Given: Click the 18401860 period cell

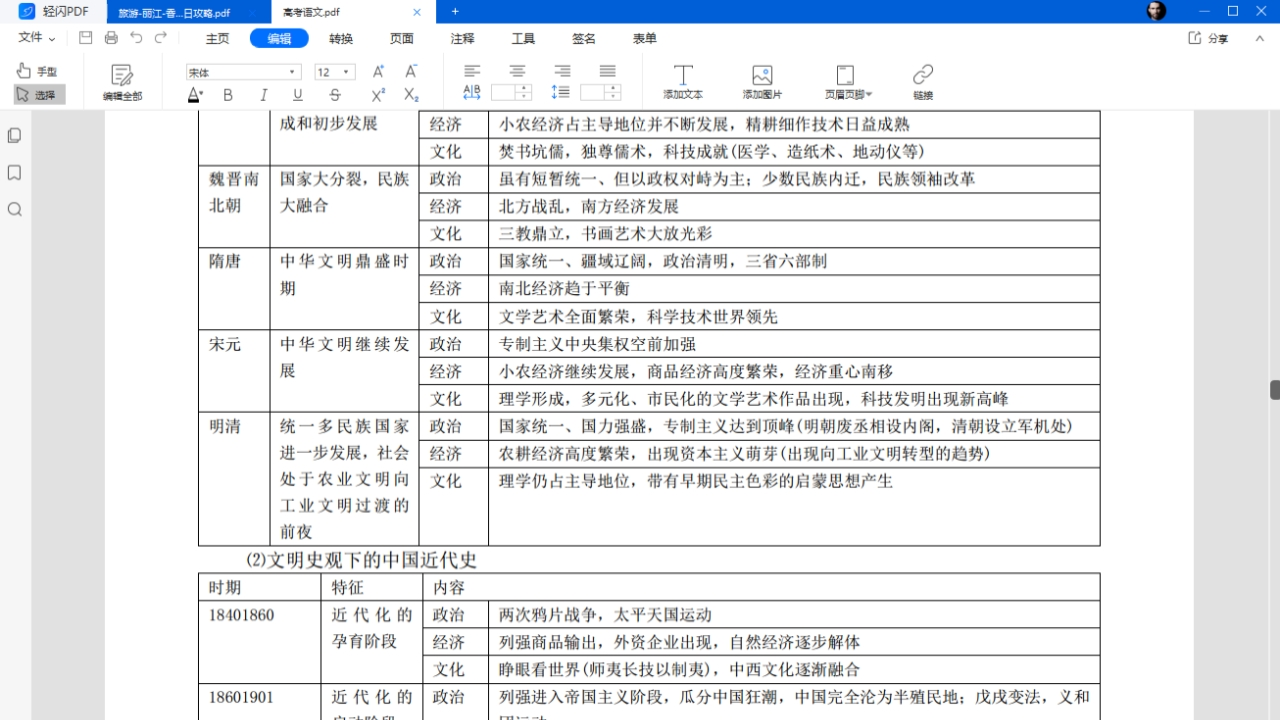Looking at the screenshot, I should click(x=260, y=641).
